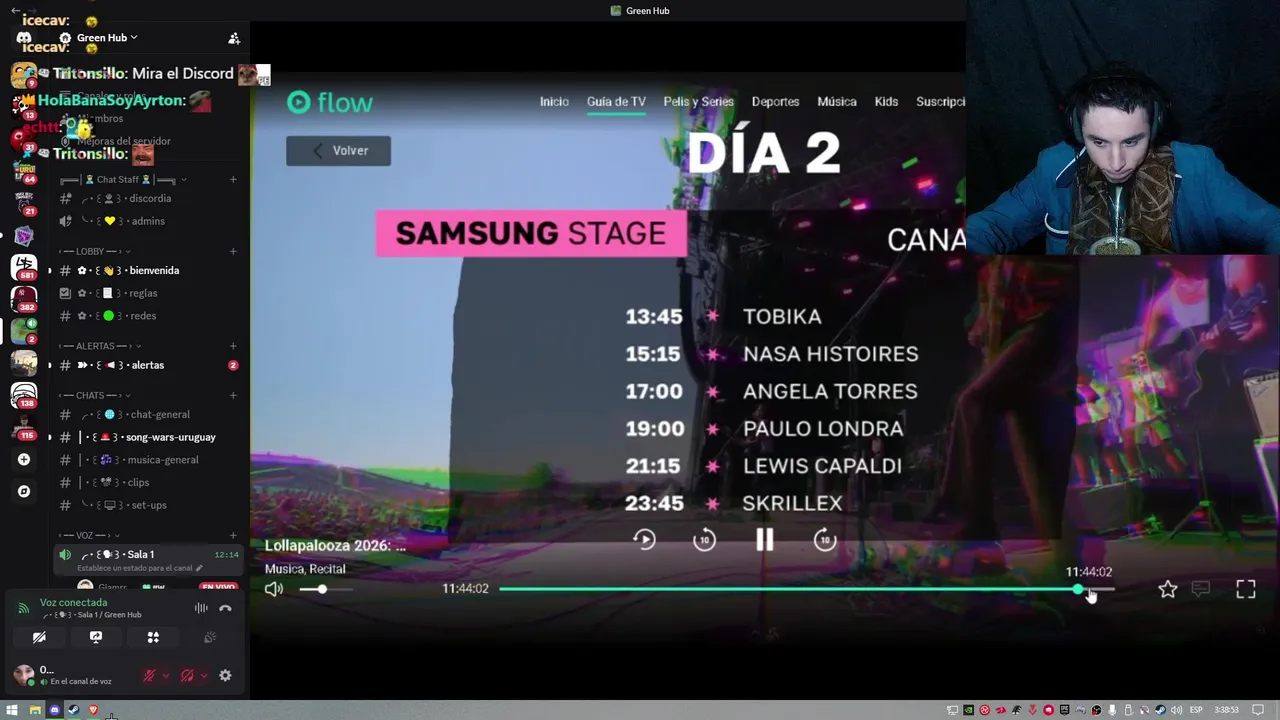The image size is (1280, 720).
Task: Open the musica-general channel
Action: coord(148,460)
